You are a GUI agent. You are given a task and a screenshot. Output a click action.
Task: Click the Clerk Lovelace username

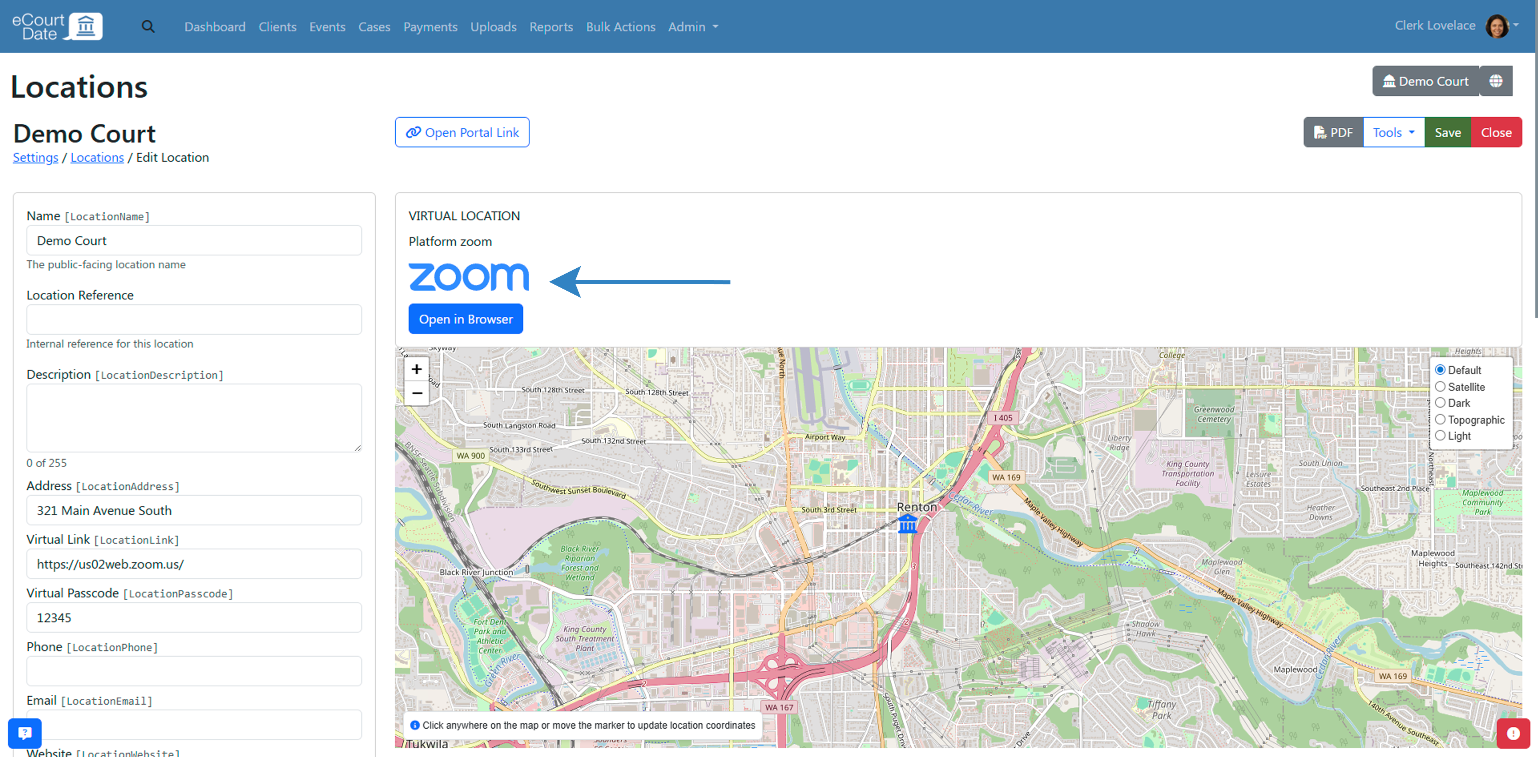click(1434, 26)
